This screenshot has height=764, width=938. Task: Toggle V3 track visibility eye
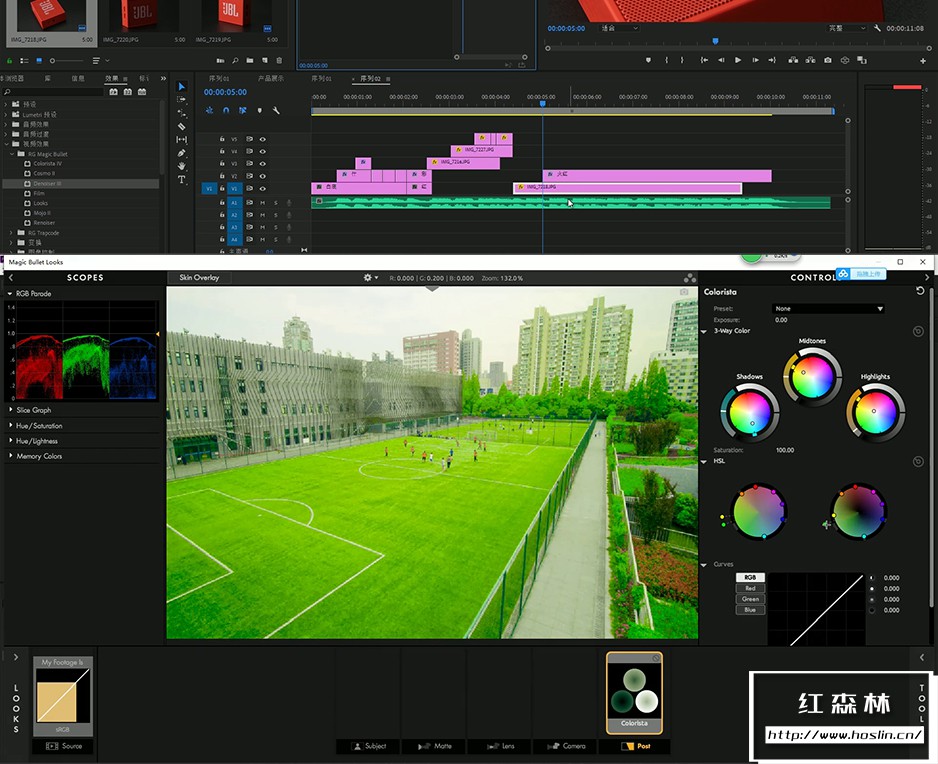coord(263,163)
